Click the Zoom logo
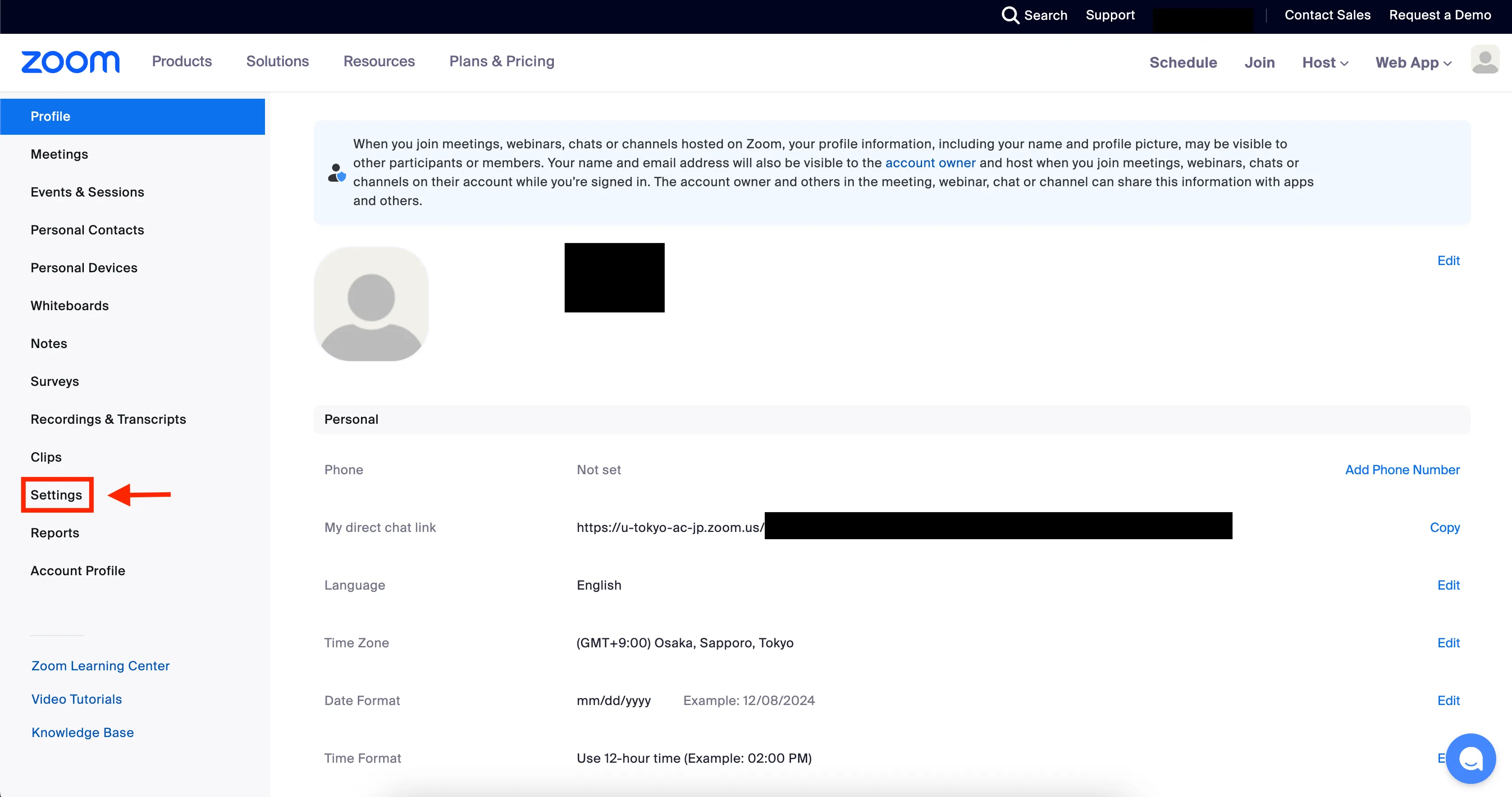The image size is (1512, 797). click(70, 62)
